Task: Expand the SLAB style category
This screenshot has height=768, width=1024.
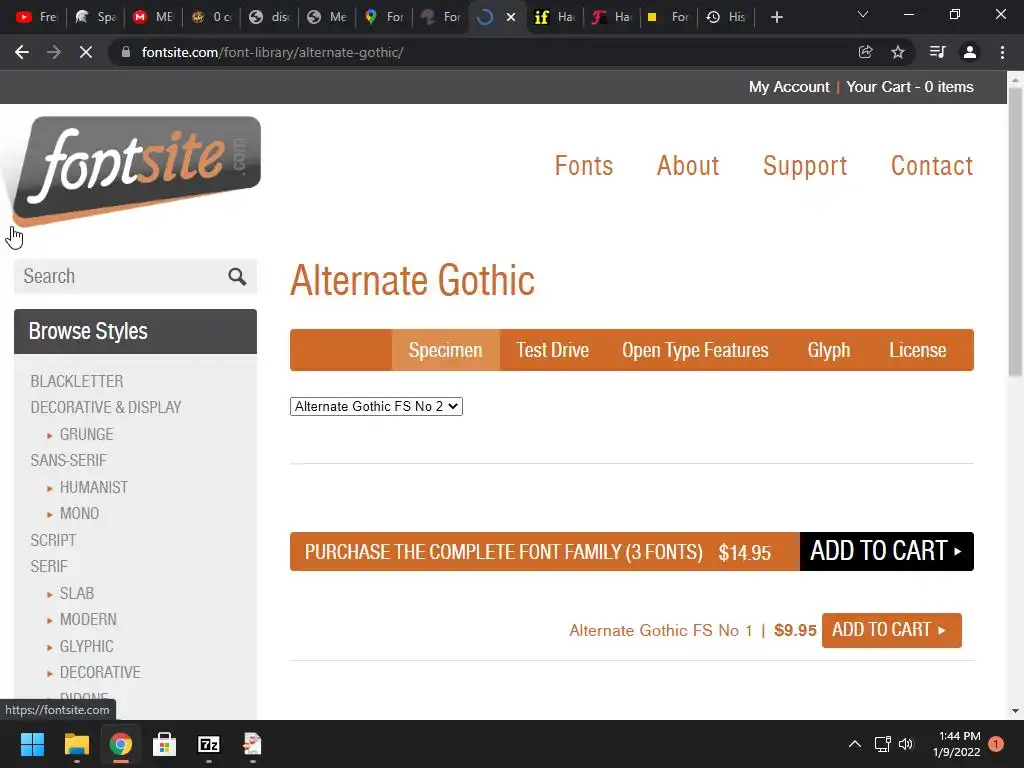Action: pos(71,593)
